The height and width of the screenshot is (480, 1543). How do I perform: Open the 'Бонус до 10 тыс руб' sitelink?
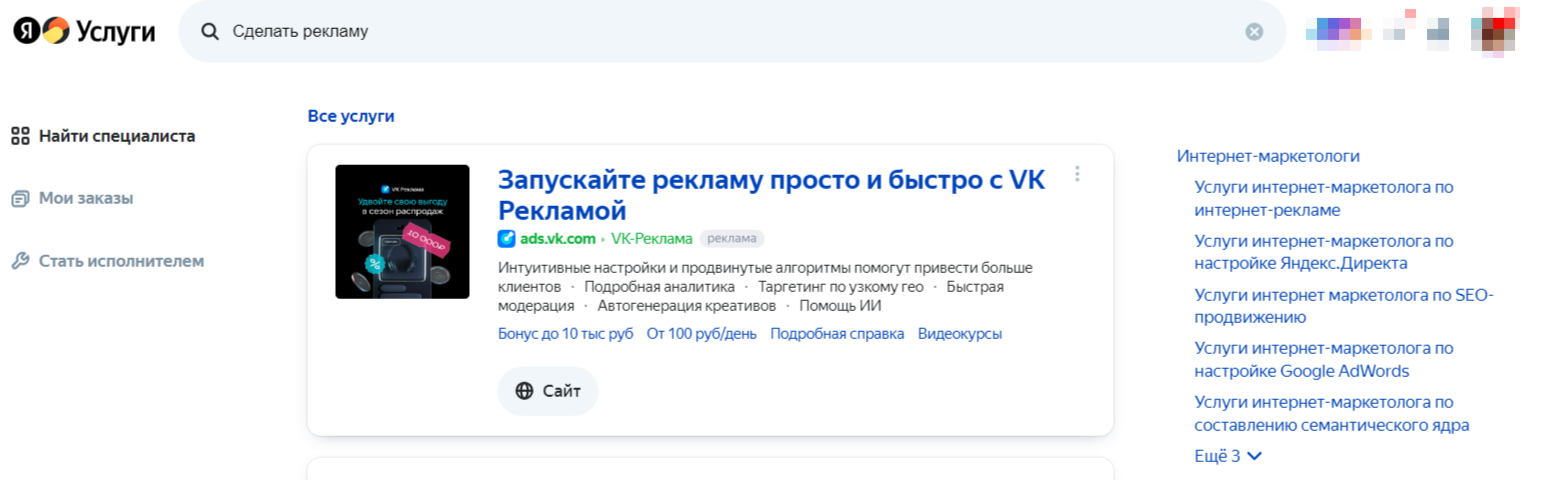click(x=565, y=334)
